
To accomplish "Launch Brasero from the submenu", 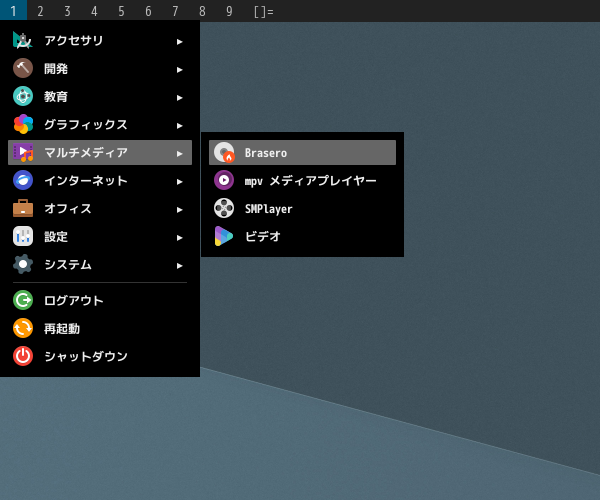I will (302, 152).
